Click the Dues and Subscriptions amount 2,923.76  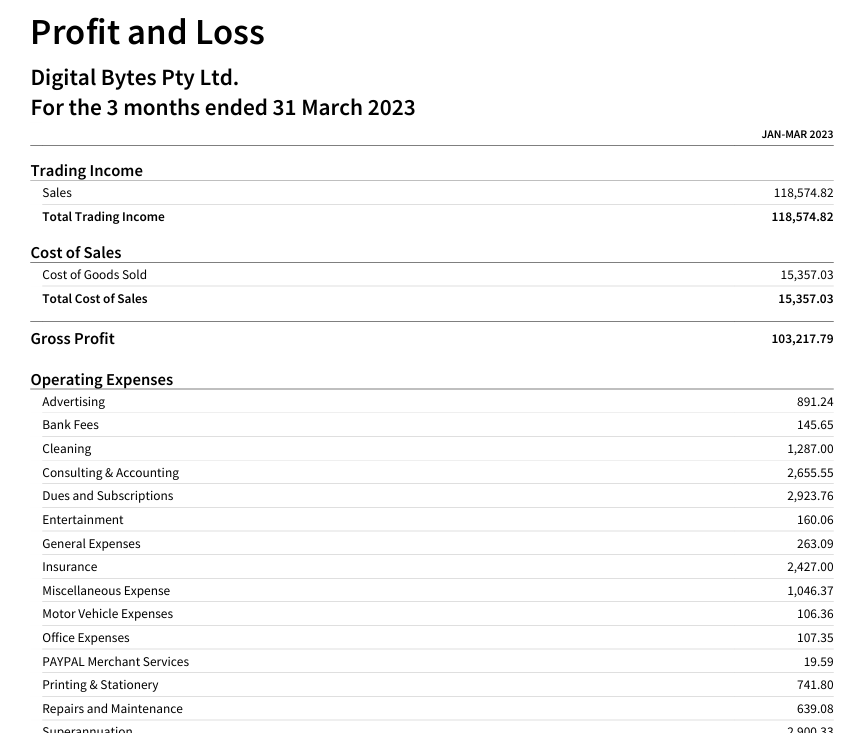tap(810, 496)
